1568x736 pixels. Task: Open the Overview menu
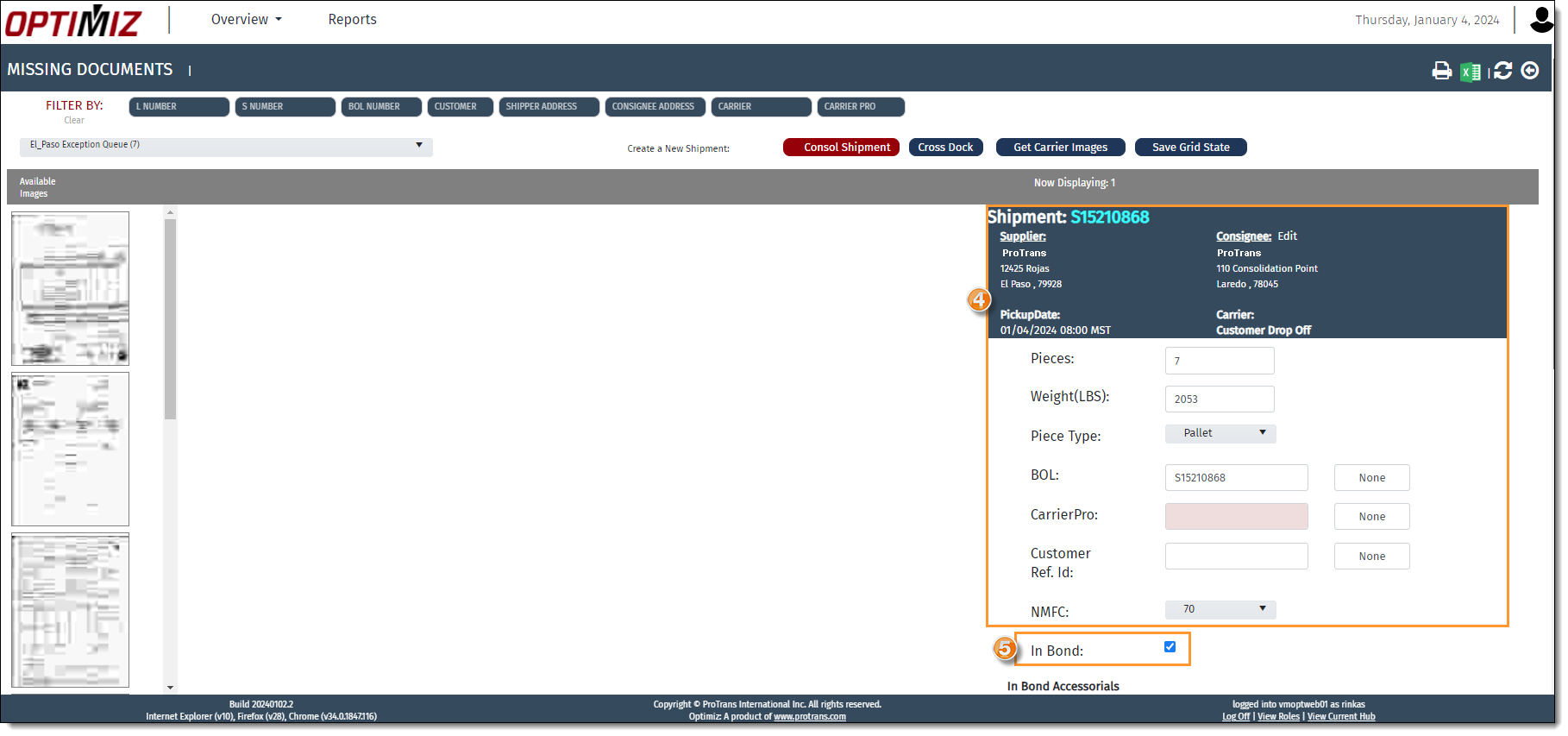point(246,20)
